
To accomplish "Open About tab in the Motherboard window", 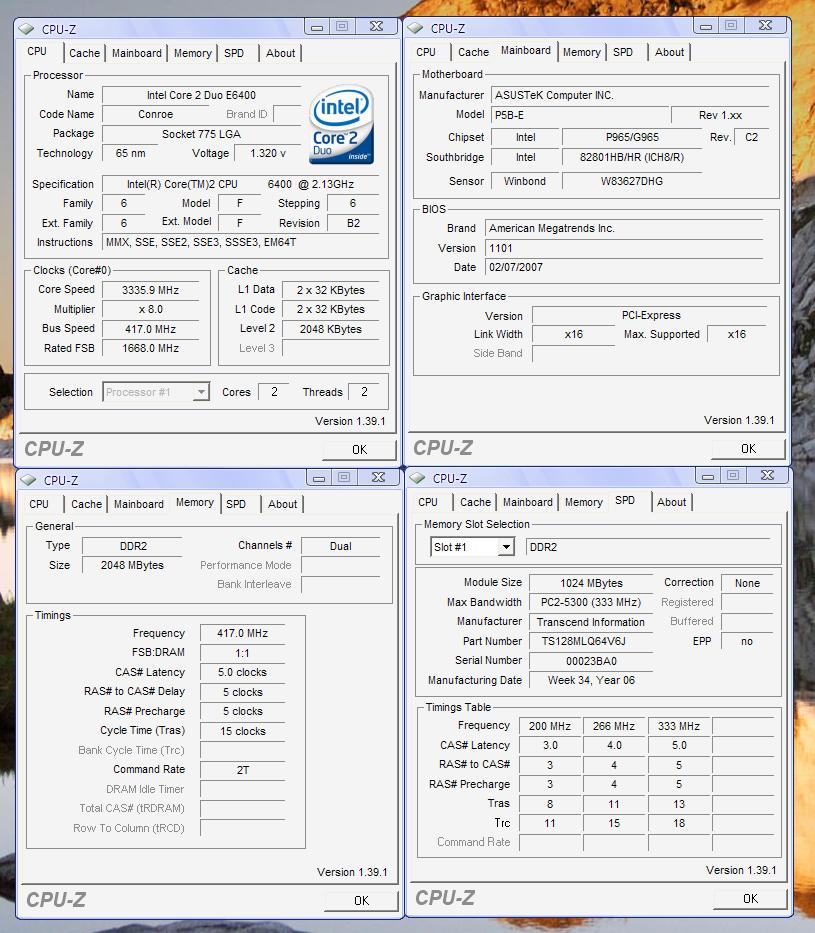I will point(669,52).
